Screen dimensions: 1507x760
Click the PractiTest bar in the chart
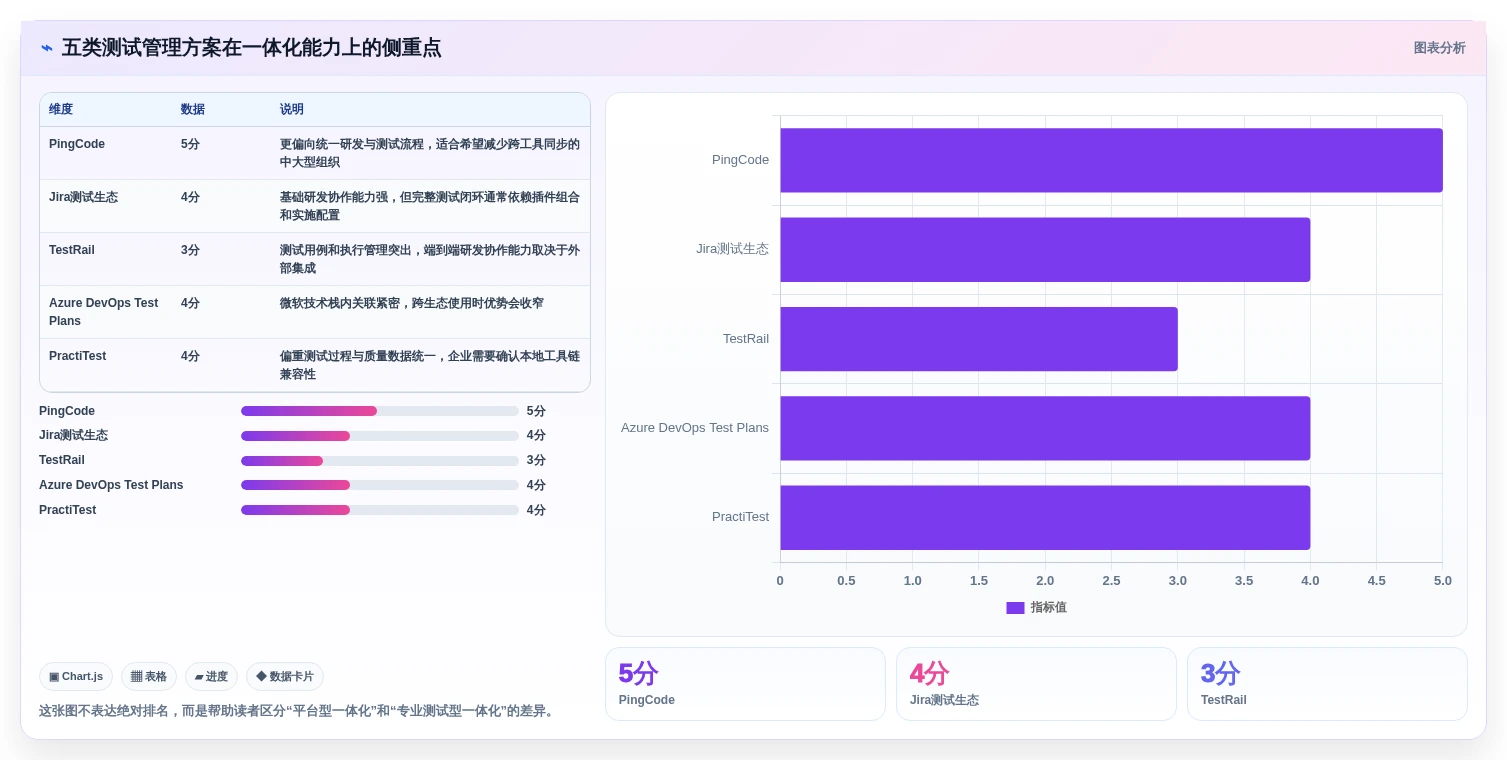coord(1045,518)
